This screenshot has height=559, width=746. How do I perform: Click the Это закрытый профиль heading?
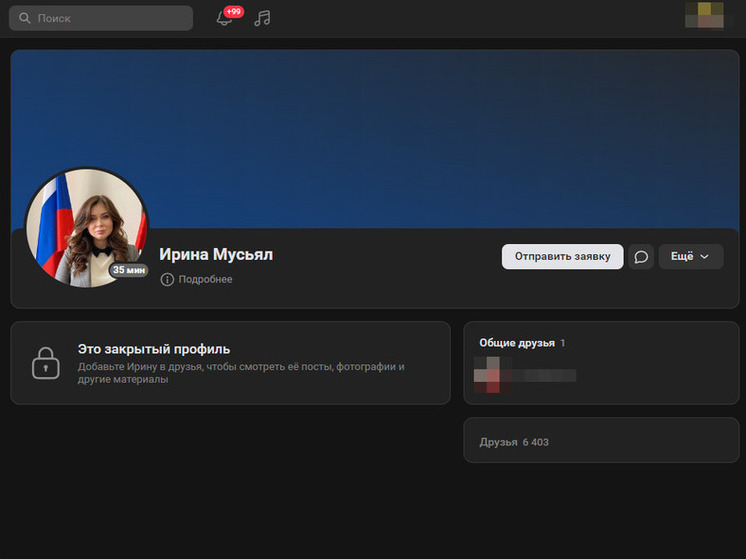pyautogui.click(x=154, y=349)
